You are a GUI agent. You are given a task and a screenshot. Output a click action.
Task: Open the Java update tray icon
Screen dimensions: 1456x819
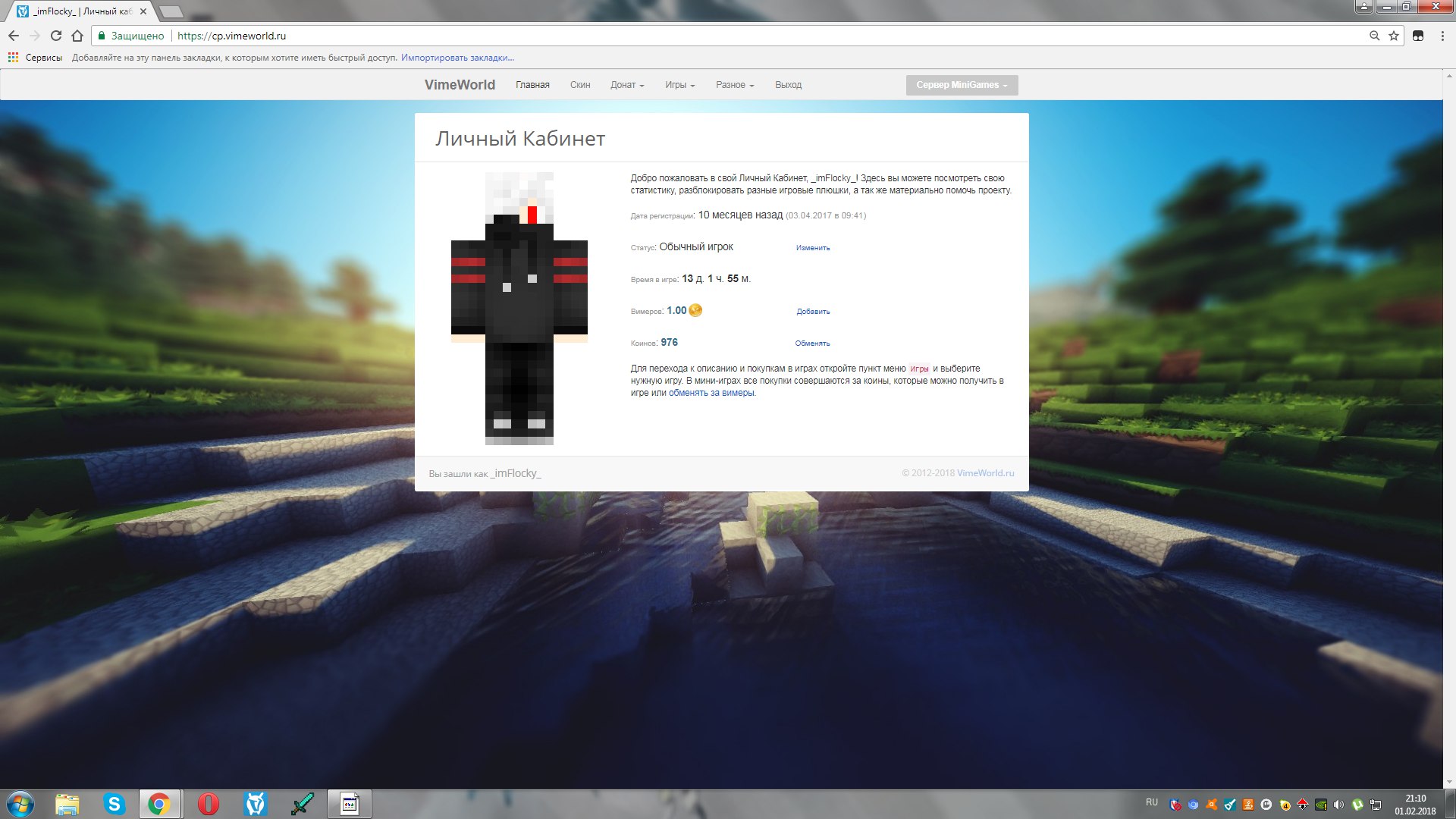1248,805
